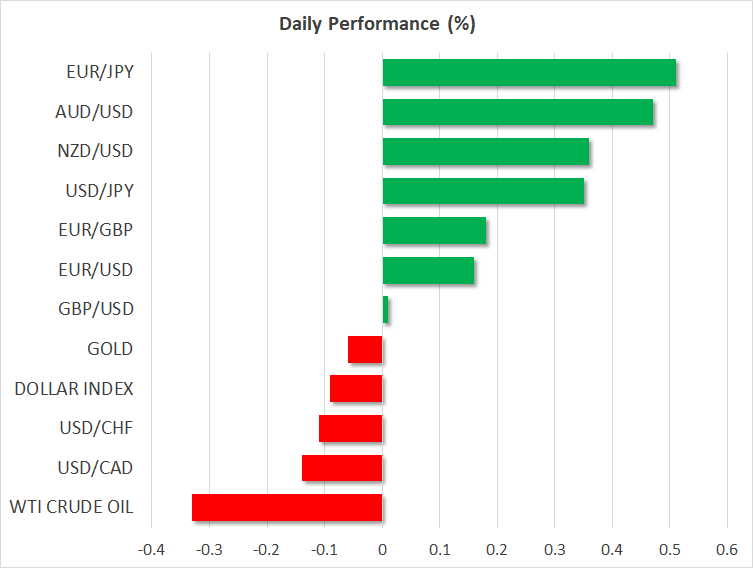
Task: Select the NZD/USD performance bar
Action: 486,151
